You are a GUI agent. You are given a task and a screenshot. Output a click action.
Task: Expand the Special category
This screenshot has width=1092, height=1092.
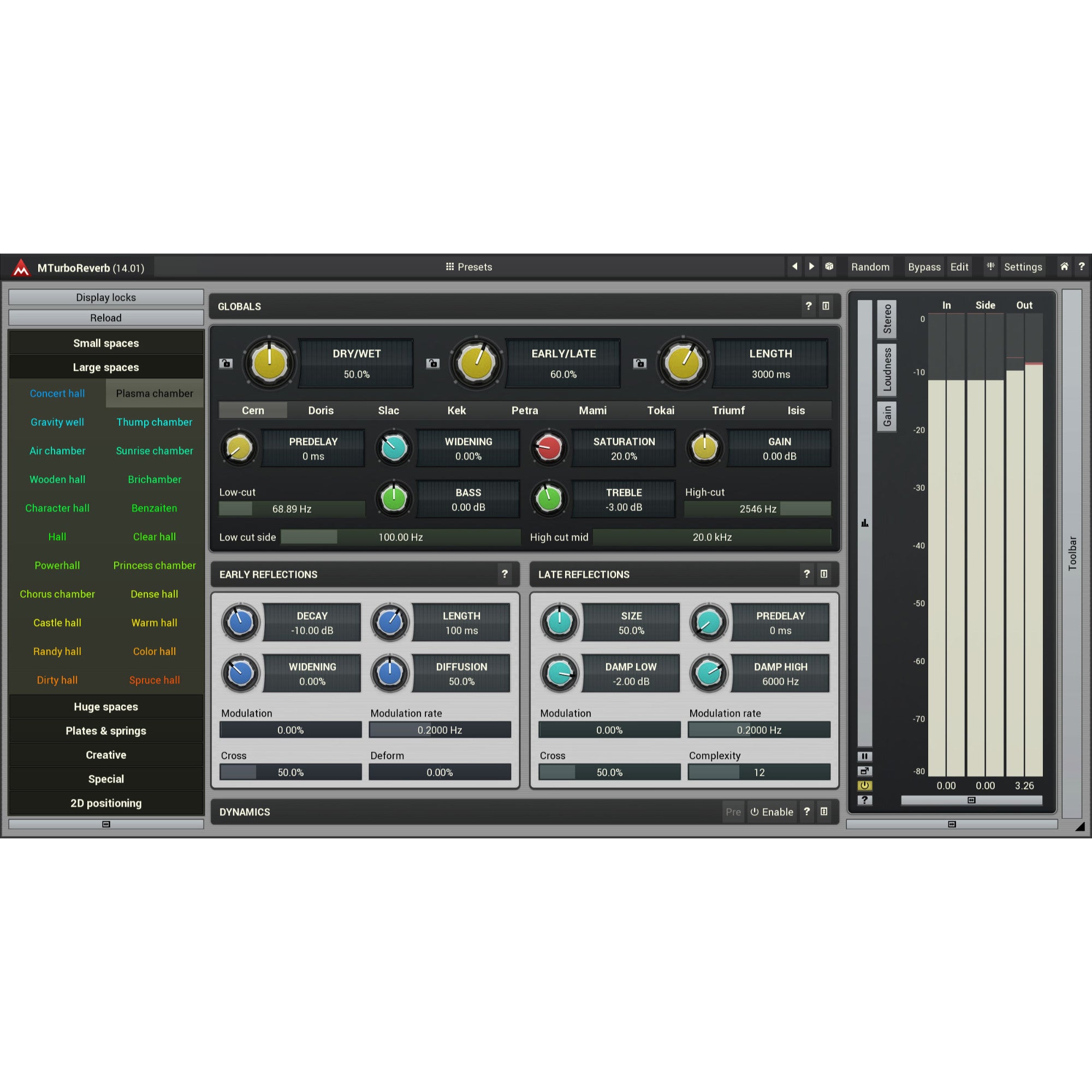(106, 779)
